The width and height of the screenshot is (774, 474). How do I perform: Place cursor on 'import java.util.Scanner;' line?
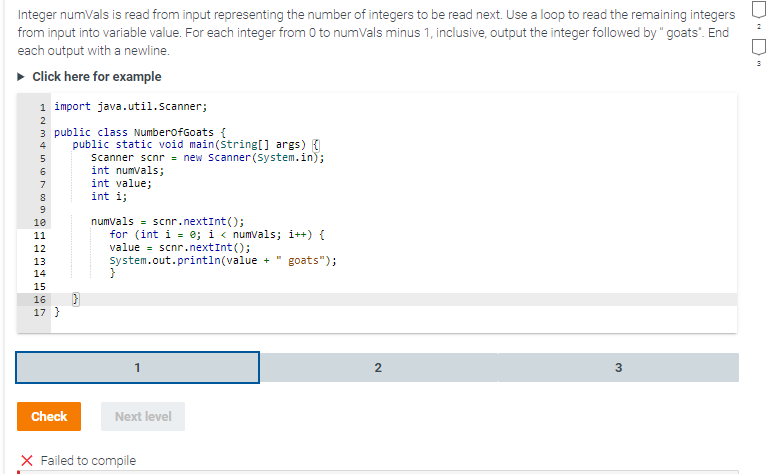click(131, 107)
